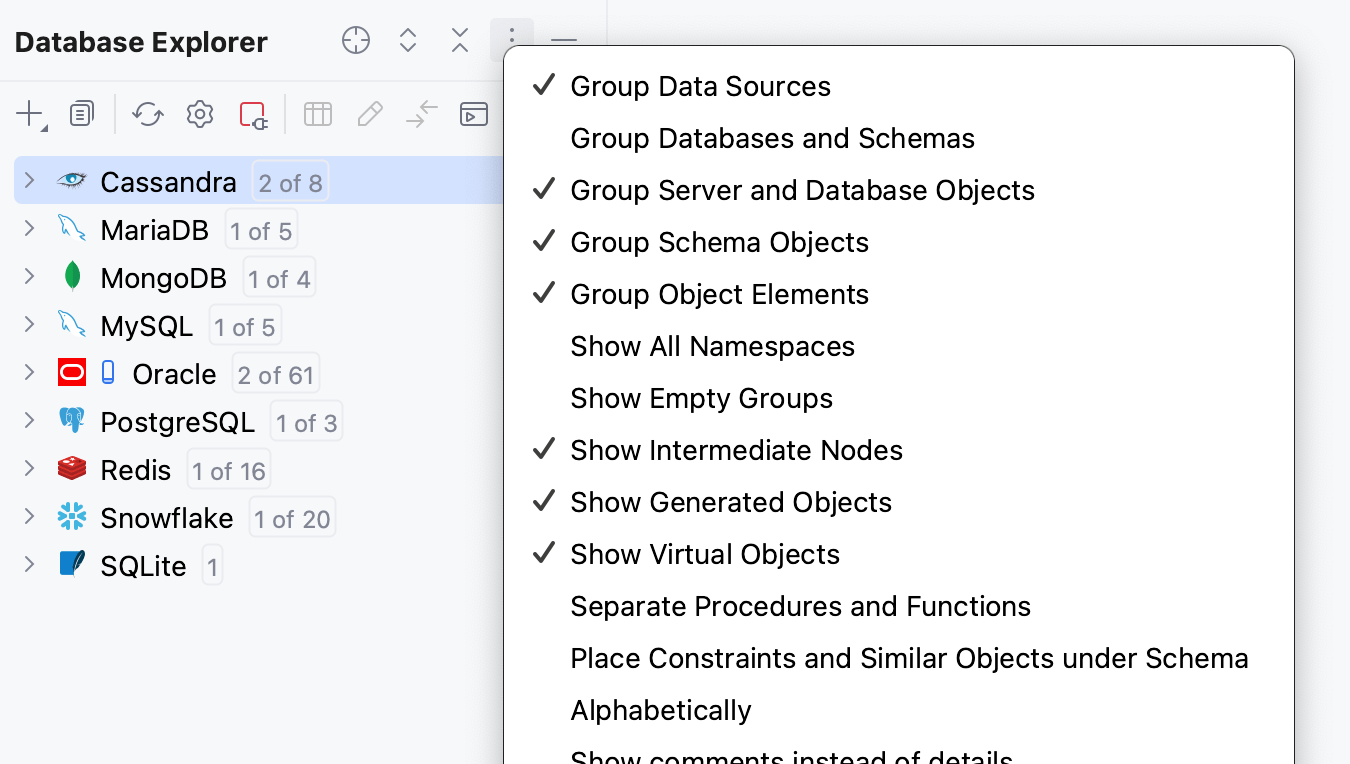Click the red Oracle logo icon

point(72,373)
